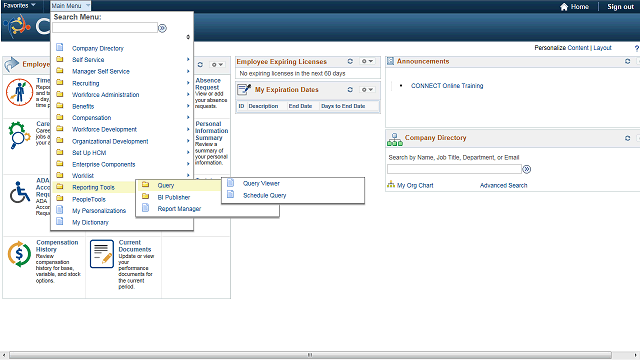Select PeopleTools menu item
This screenshot has height=360, width=640.
[89, 199]
